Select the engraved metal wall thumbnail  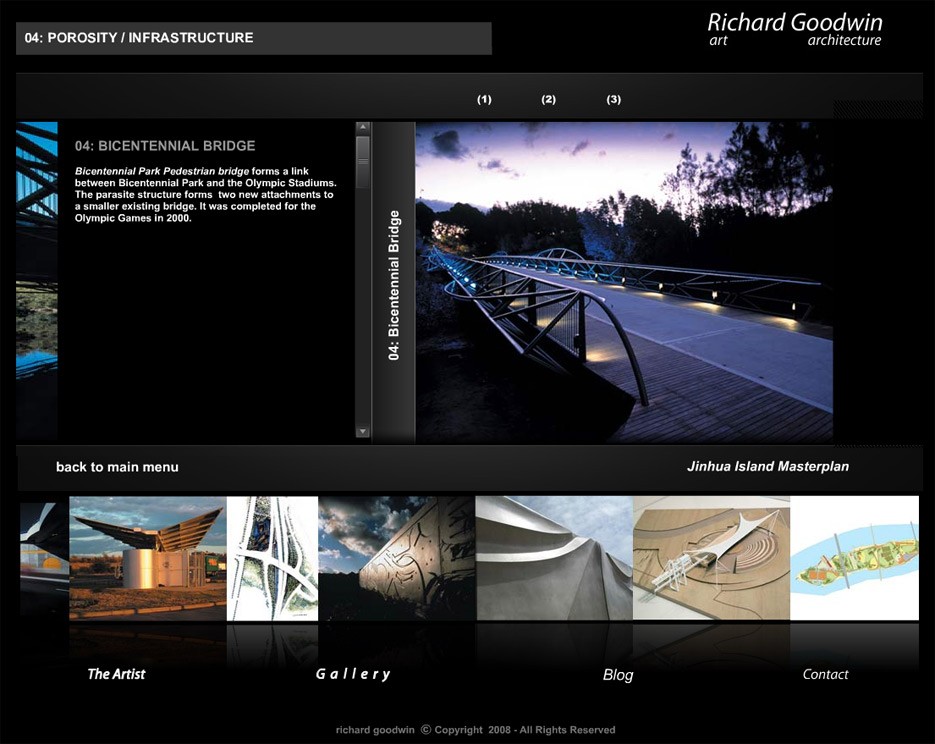click(397, 559)
